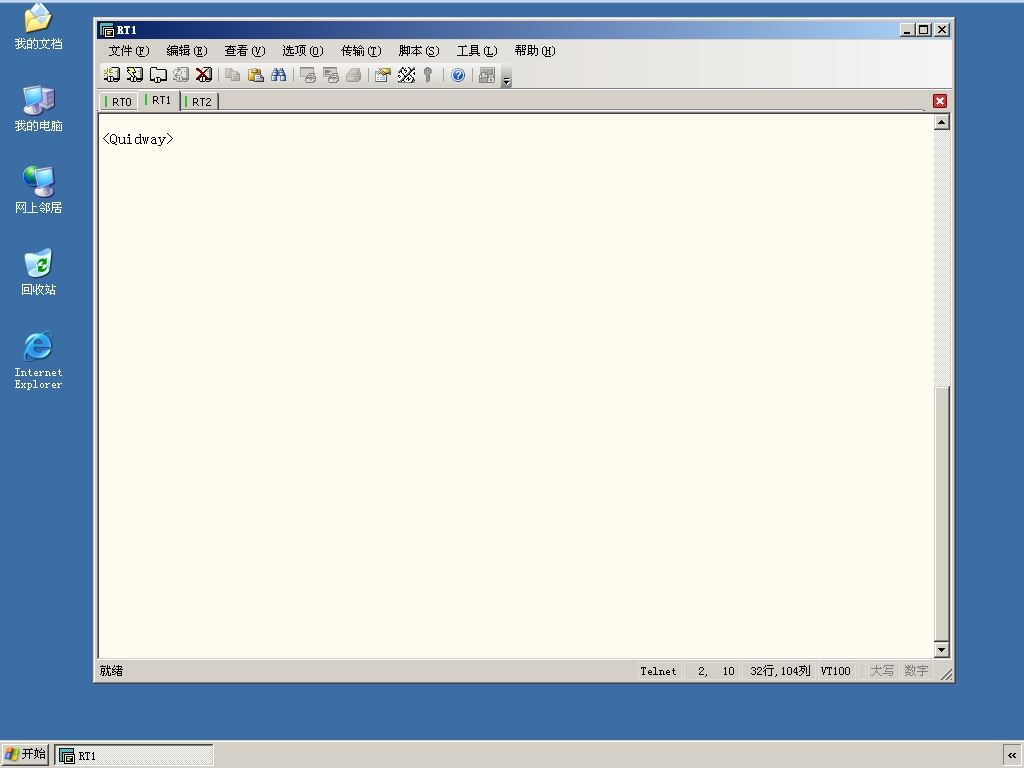Viewport: 1024px width, 768px height.
Task: Click the Quick Connect lightning icon
Action: pyautogui.click(x=135, y=75)
